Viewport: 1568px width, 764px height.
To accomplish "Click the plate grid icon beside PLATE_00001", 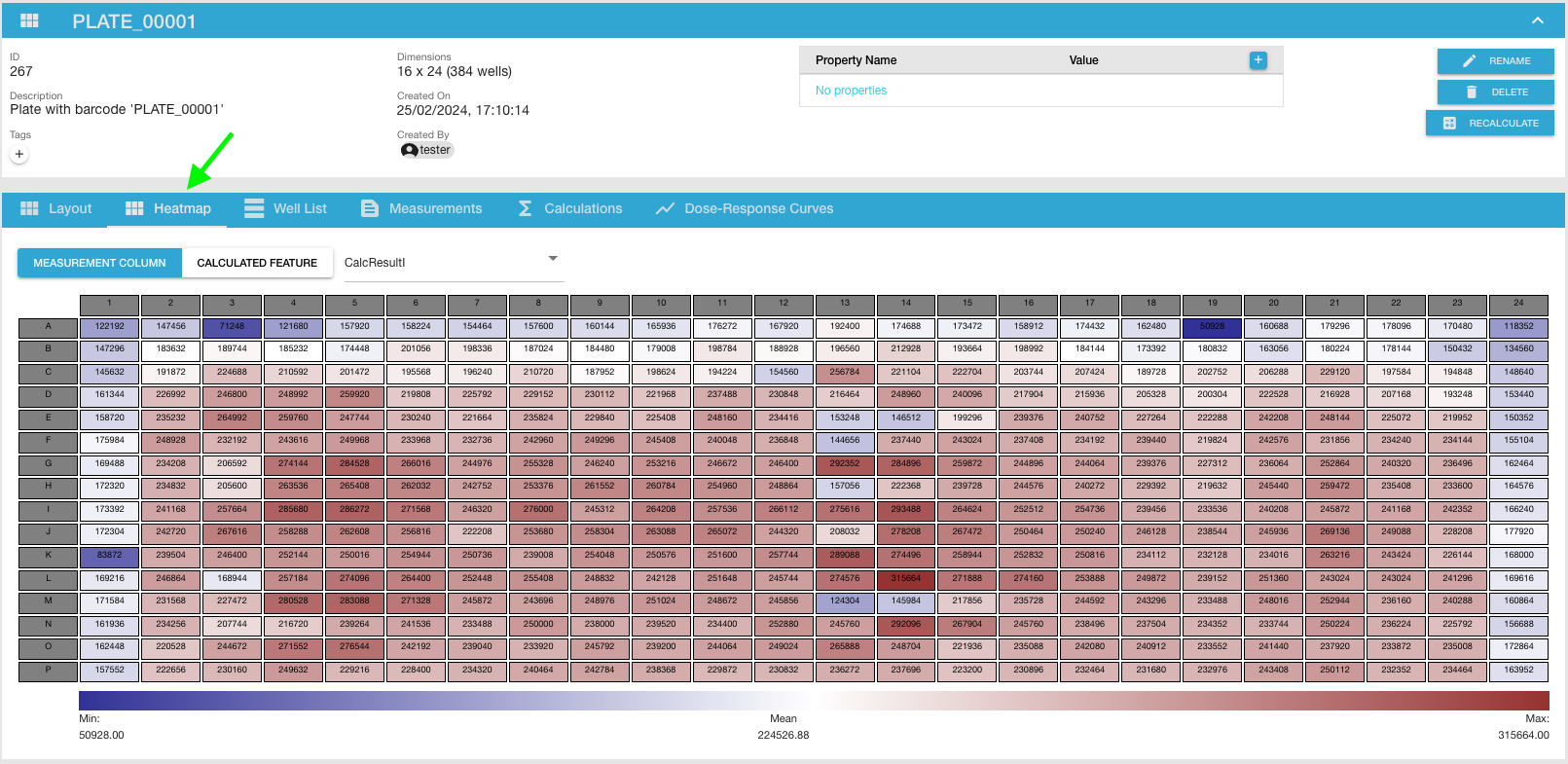I will pos(29,20).
